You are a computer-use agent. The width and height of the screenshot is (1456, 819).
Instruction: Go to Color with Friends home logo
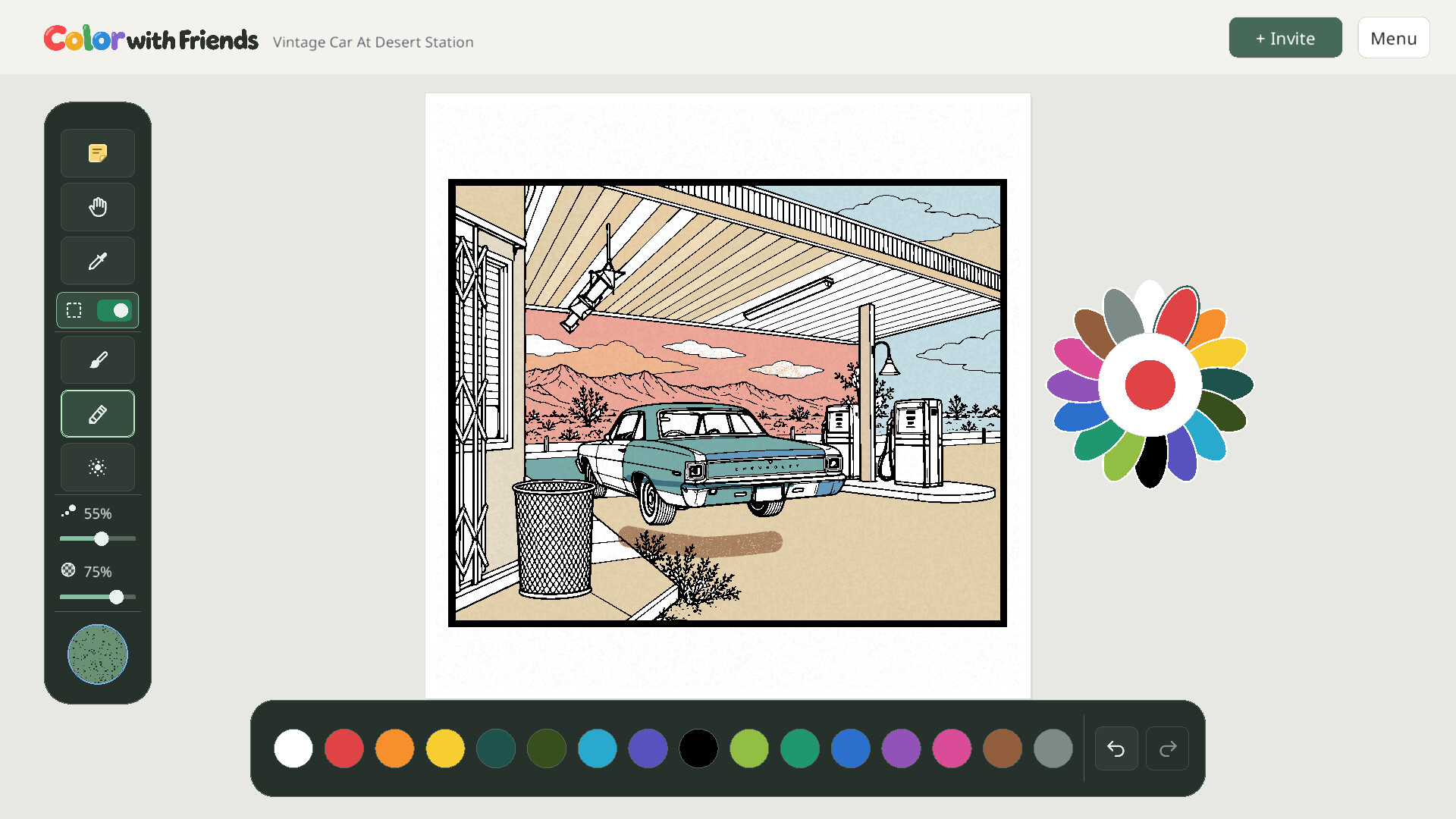click(x=151, y=39)
